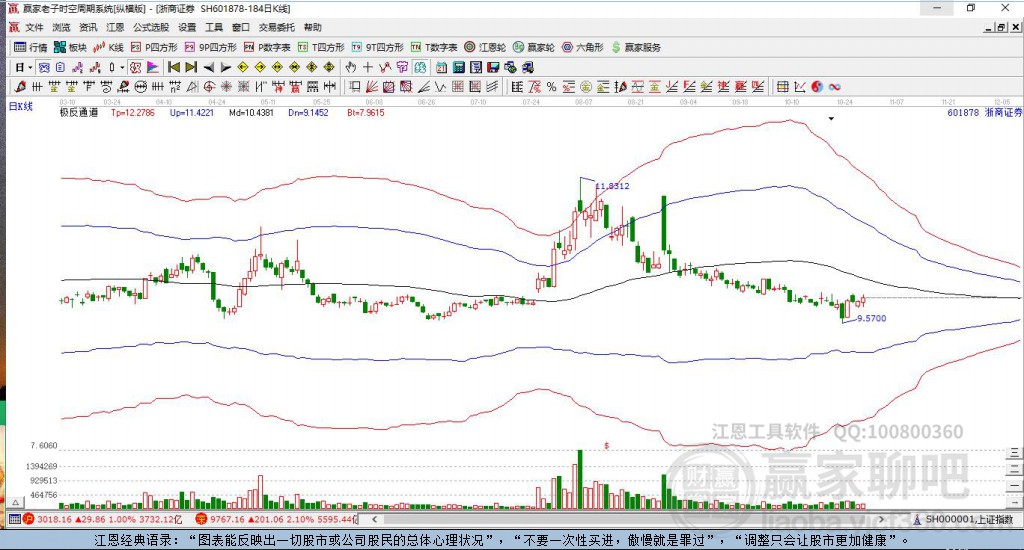Image resolution: width=1024 pixels, height=550 pixels.
Task: Open the 资讯 menu
Action: tap(88, 27)
